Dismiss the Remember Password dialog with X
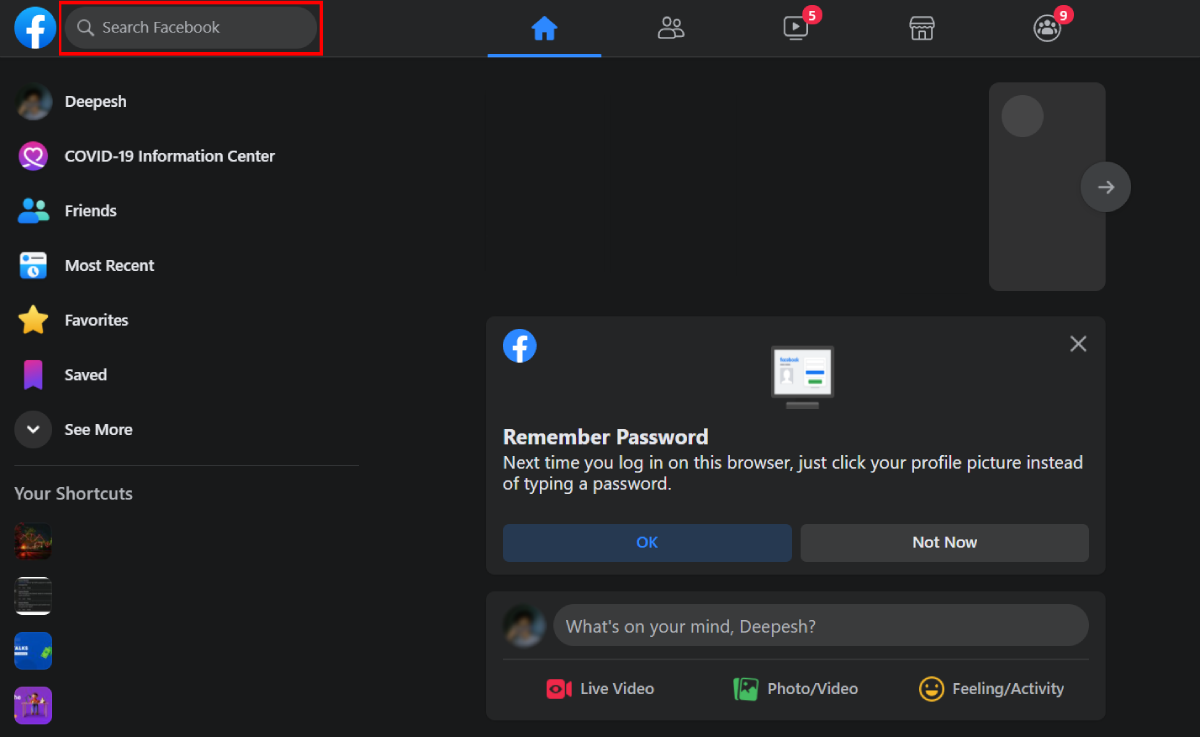 [1078, 343]
